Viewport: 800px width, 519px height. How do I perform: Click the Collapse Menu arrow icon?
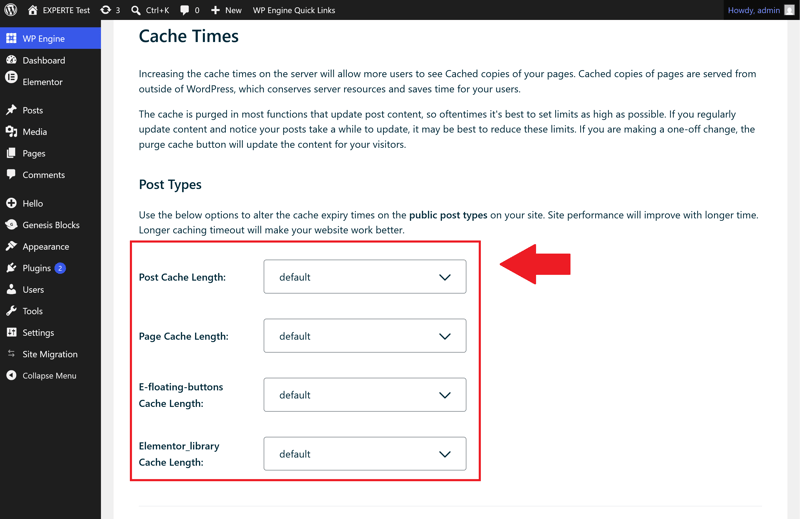[x=11, y=375]
